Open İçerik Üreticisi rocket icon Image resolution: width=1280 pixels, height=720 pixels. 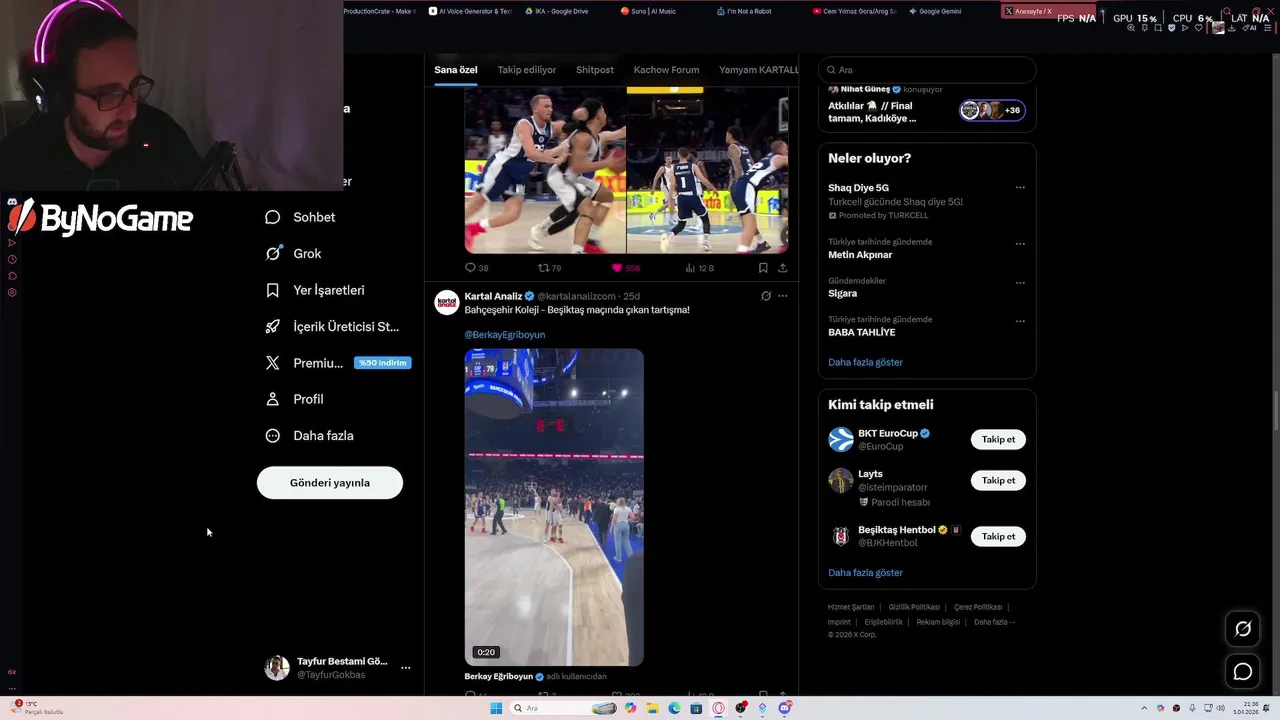tap(272, 326)
